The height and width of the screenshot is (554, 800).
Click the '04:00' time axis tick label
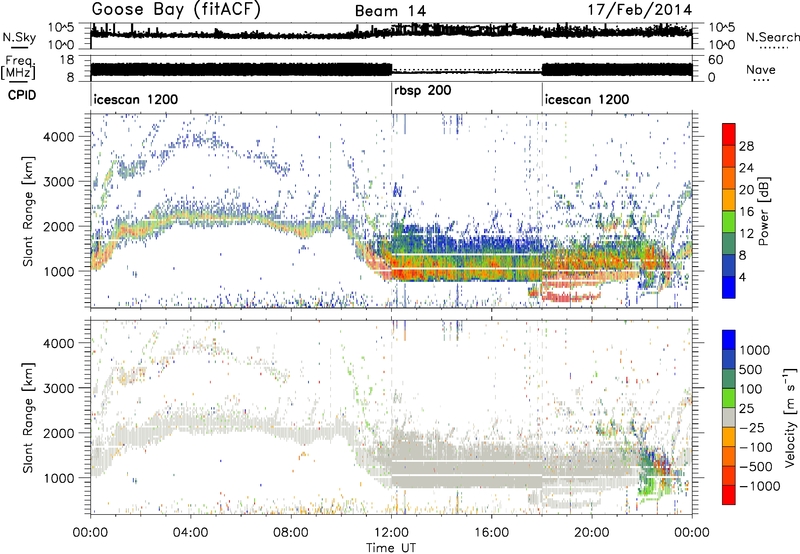click(191, 533)
